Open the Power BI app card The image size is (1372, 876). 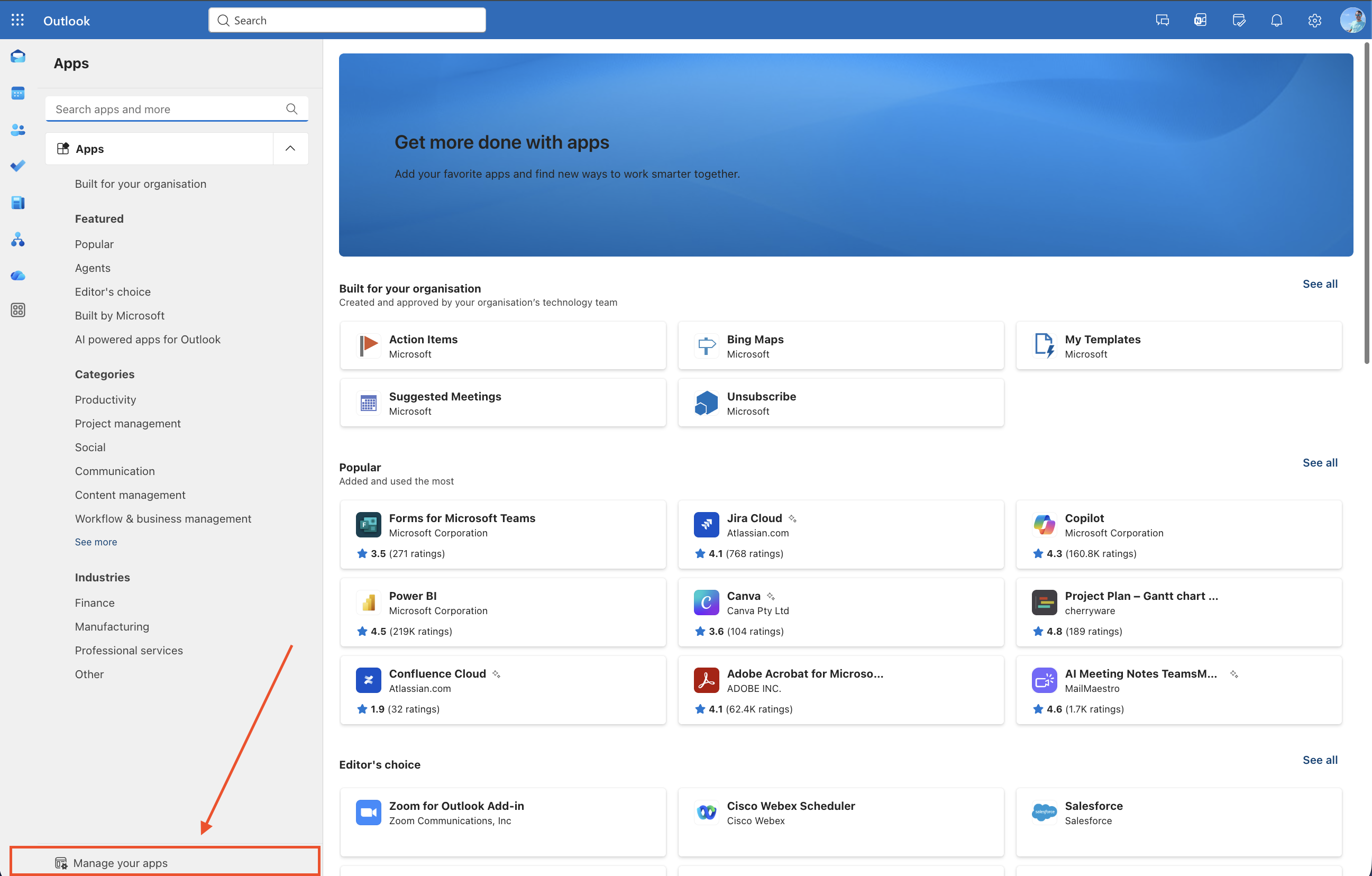coord(502,612)
